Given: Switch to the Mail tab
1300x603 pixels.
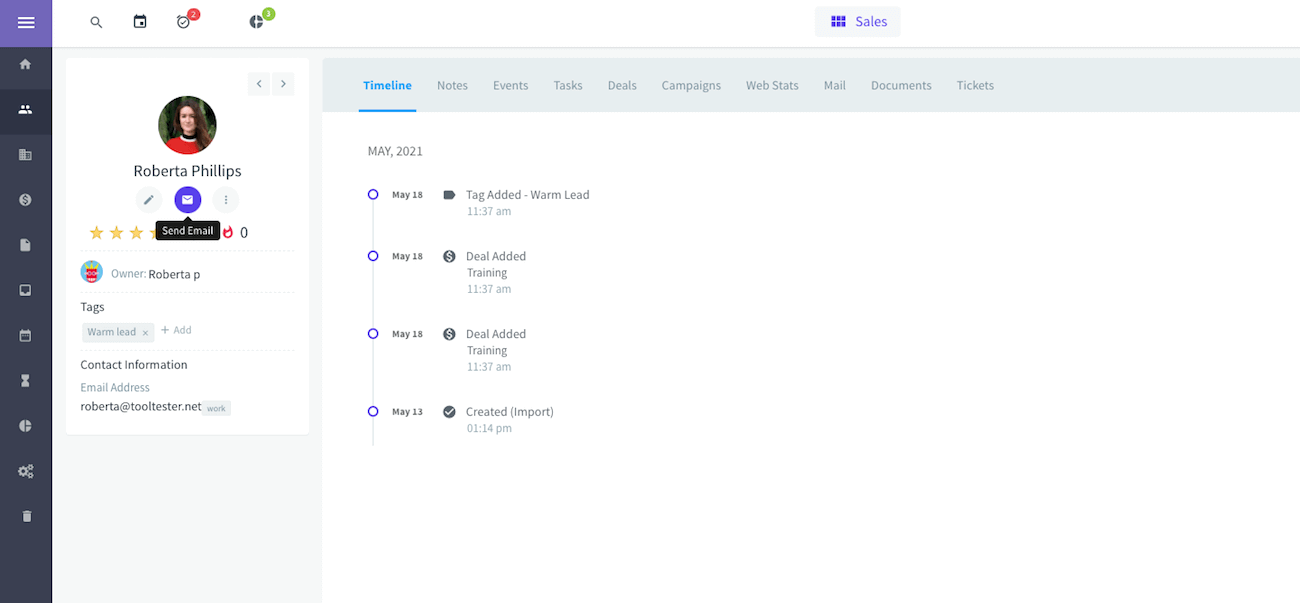Looking at the screenshot, I should (835, 85).
